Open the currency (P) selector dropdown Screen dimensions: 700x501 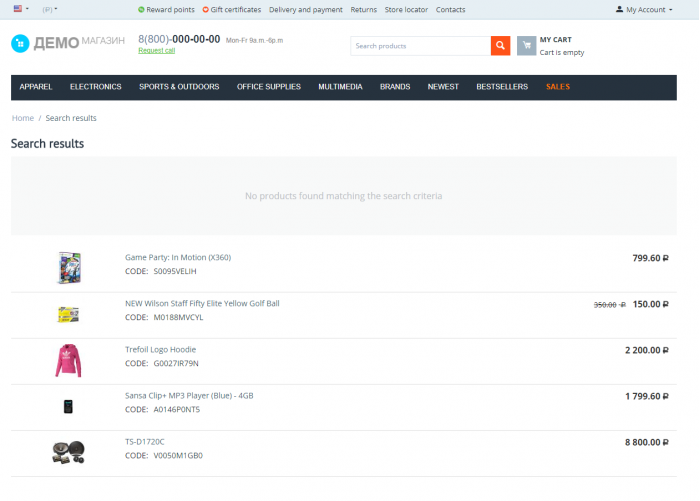[50, 9]
